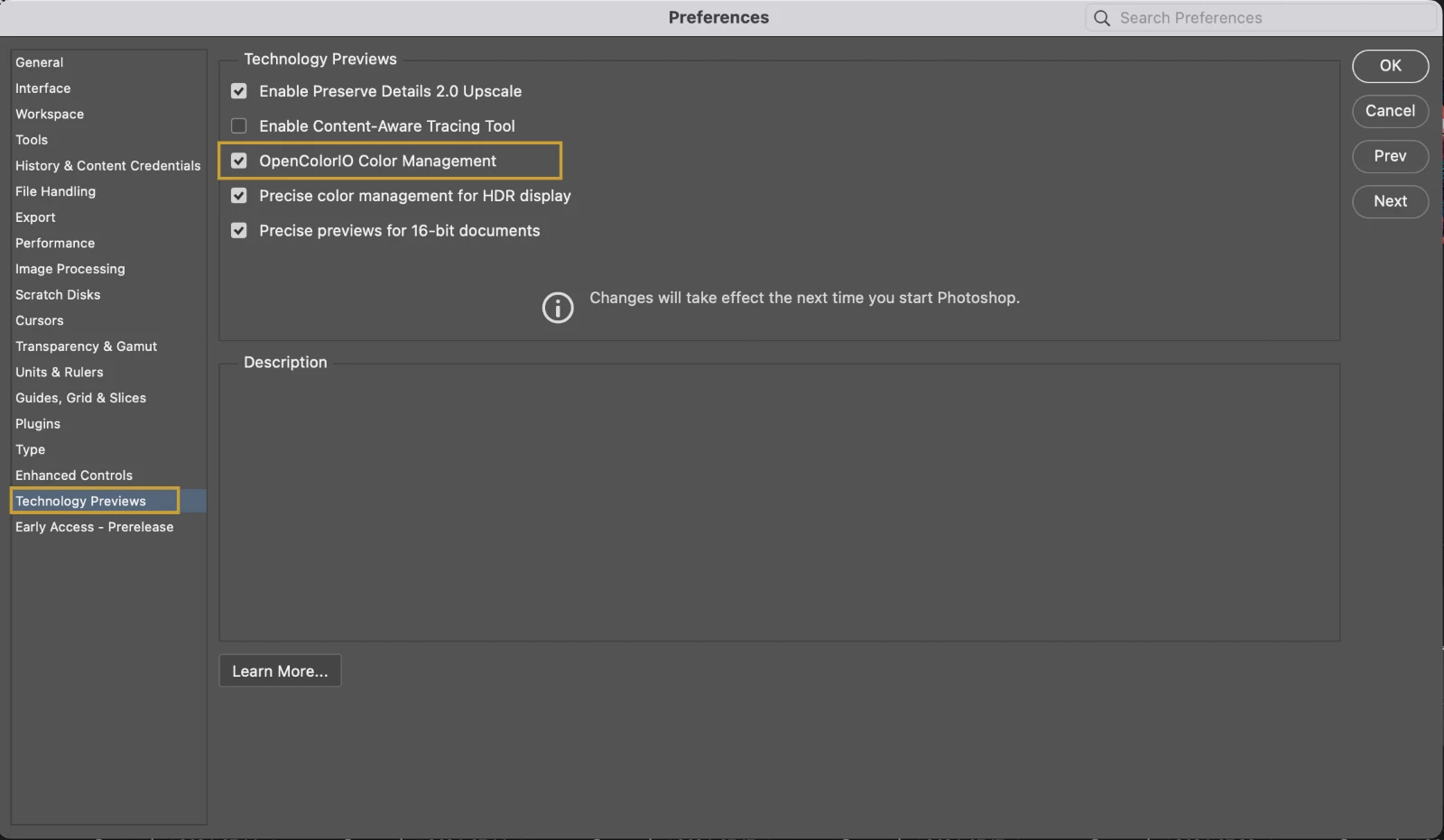The height and width of the screenshot is (840, 1444).
Task: Open Enhanced Controls section
Action: [x=74, y=475]
